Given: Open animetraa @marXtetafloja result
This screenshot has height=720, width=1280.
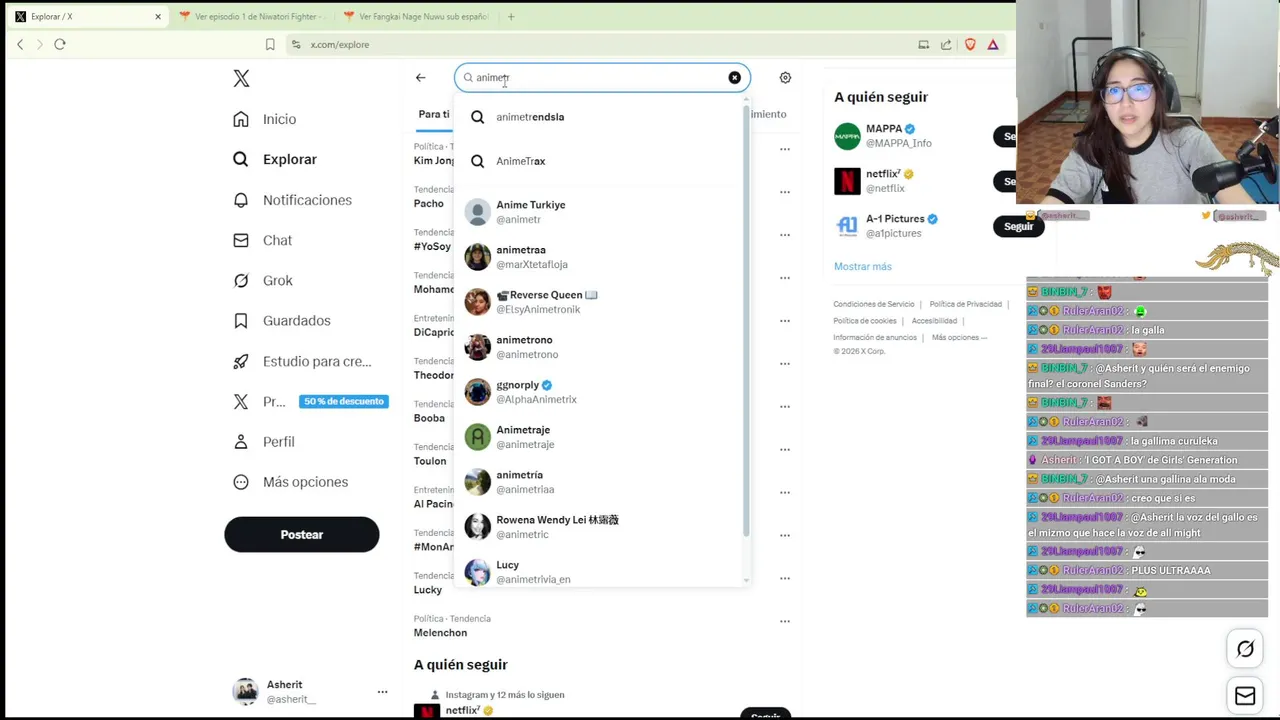Looking at the screenshot, I should (x=600, y=257).
